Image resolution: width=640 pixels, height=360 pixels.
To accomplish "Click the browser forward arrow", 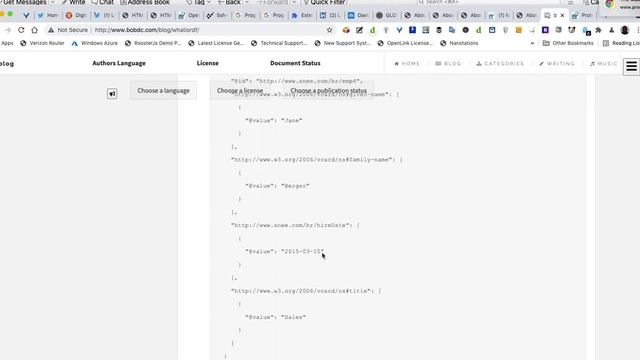I will (x=7, y=30).
